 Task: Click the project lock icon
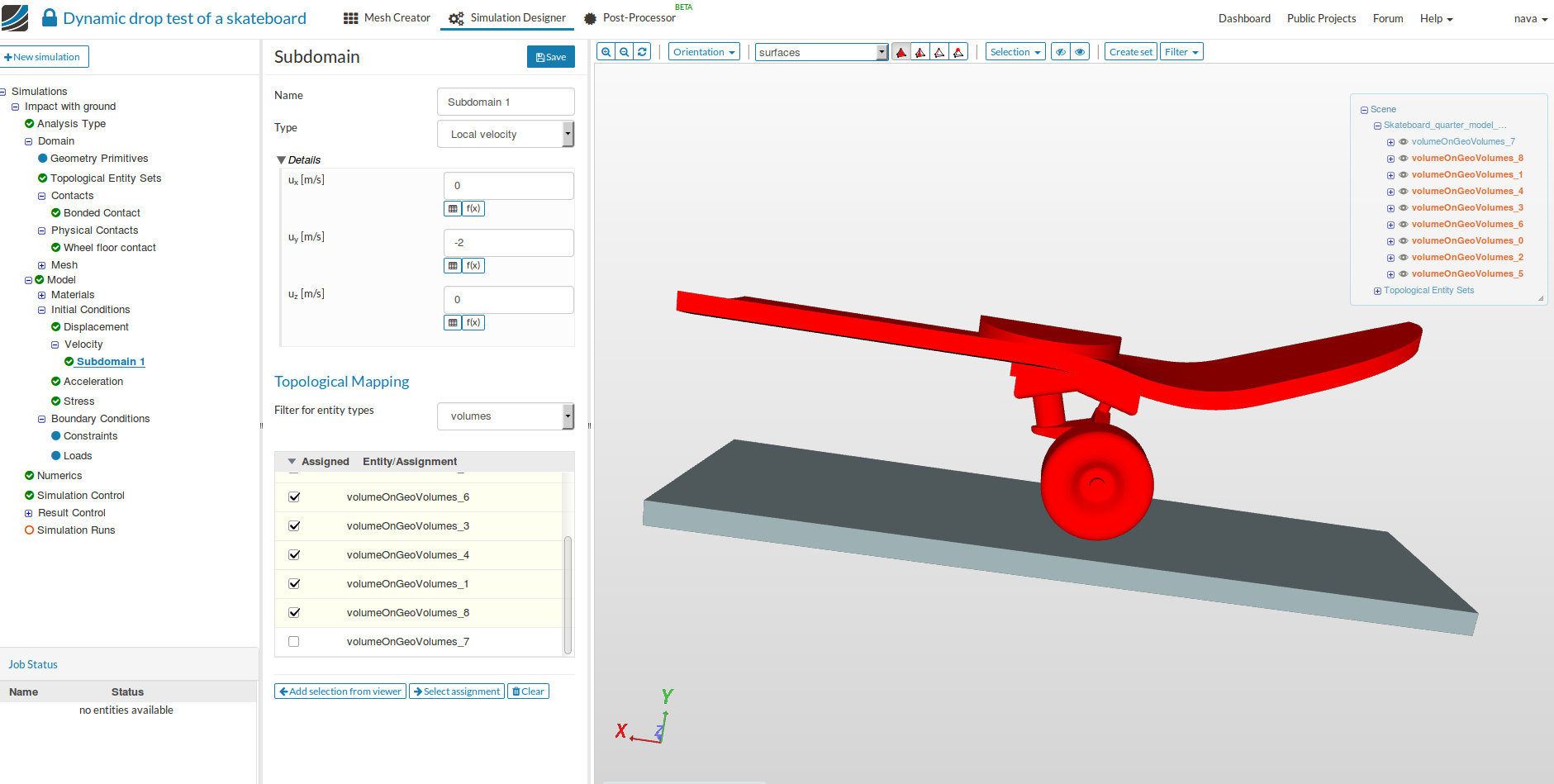[x=50, y=17]
